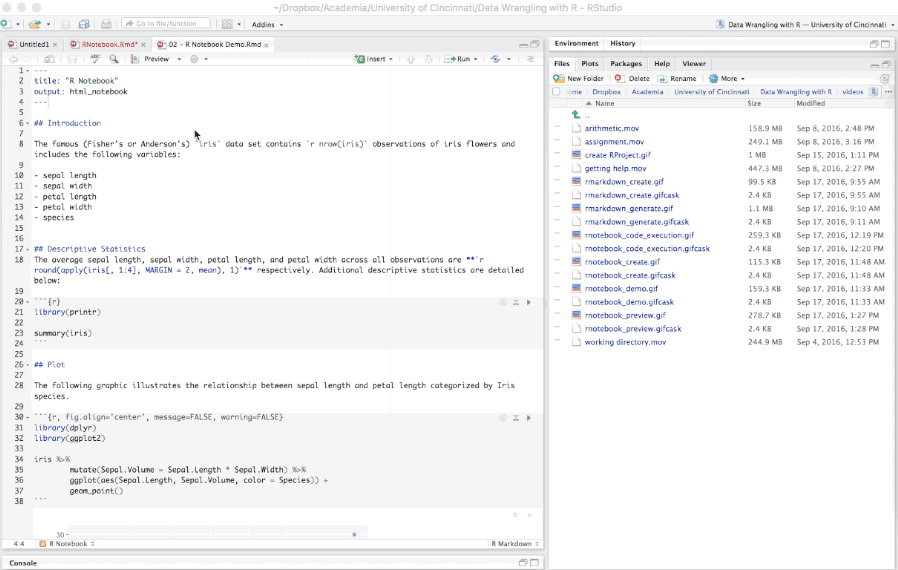Open chunk options for summary chunk
The height and width of the screenshot is (570, 898).
tap(503, 302)
